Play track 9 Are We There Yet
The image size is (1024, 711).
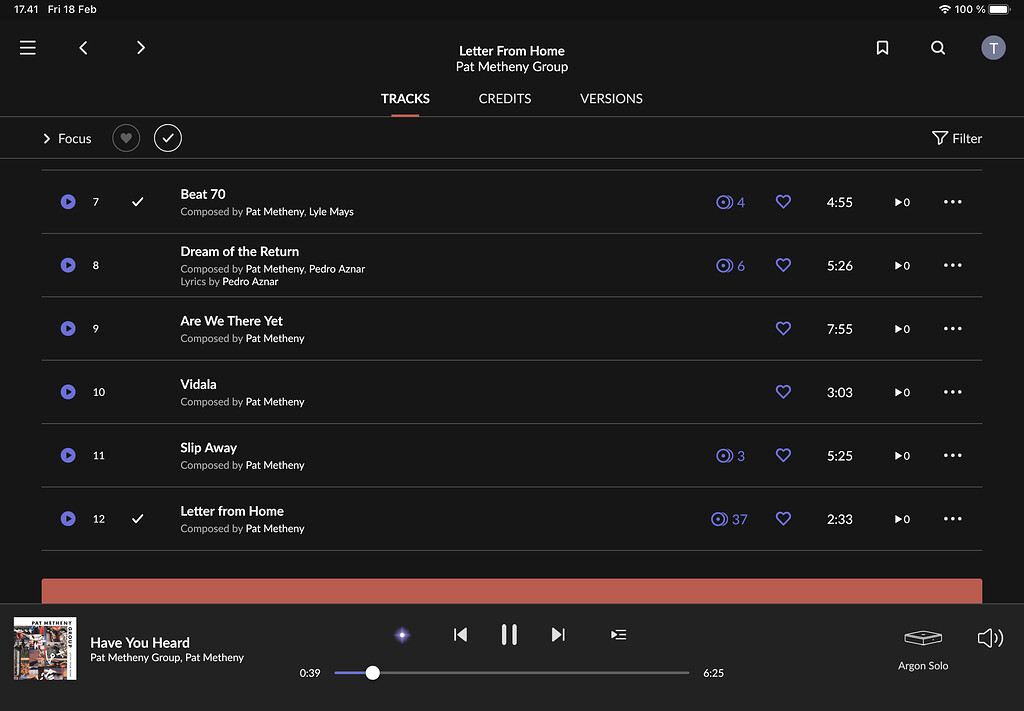[68, 329]
